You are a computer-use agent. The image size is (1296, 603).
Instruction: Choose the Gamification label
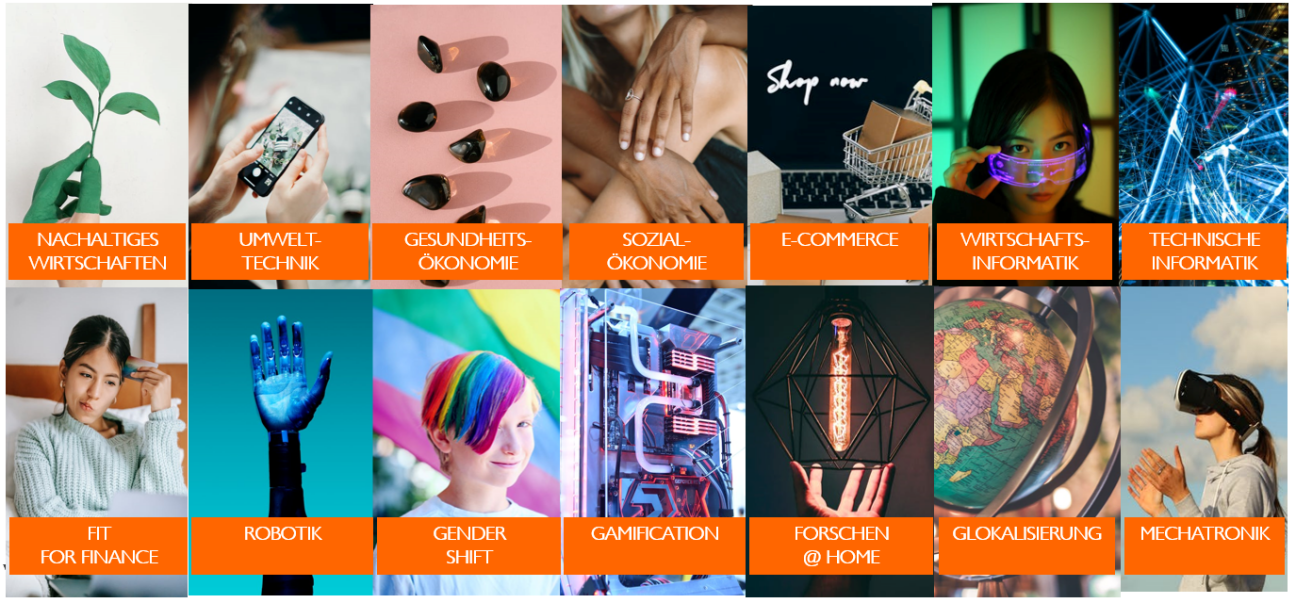(x=654, y=545)
